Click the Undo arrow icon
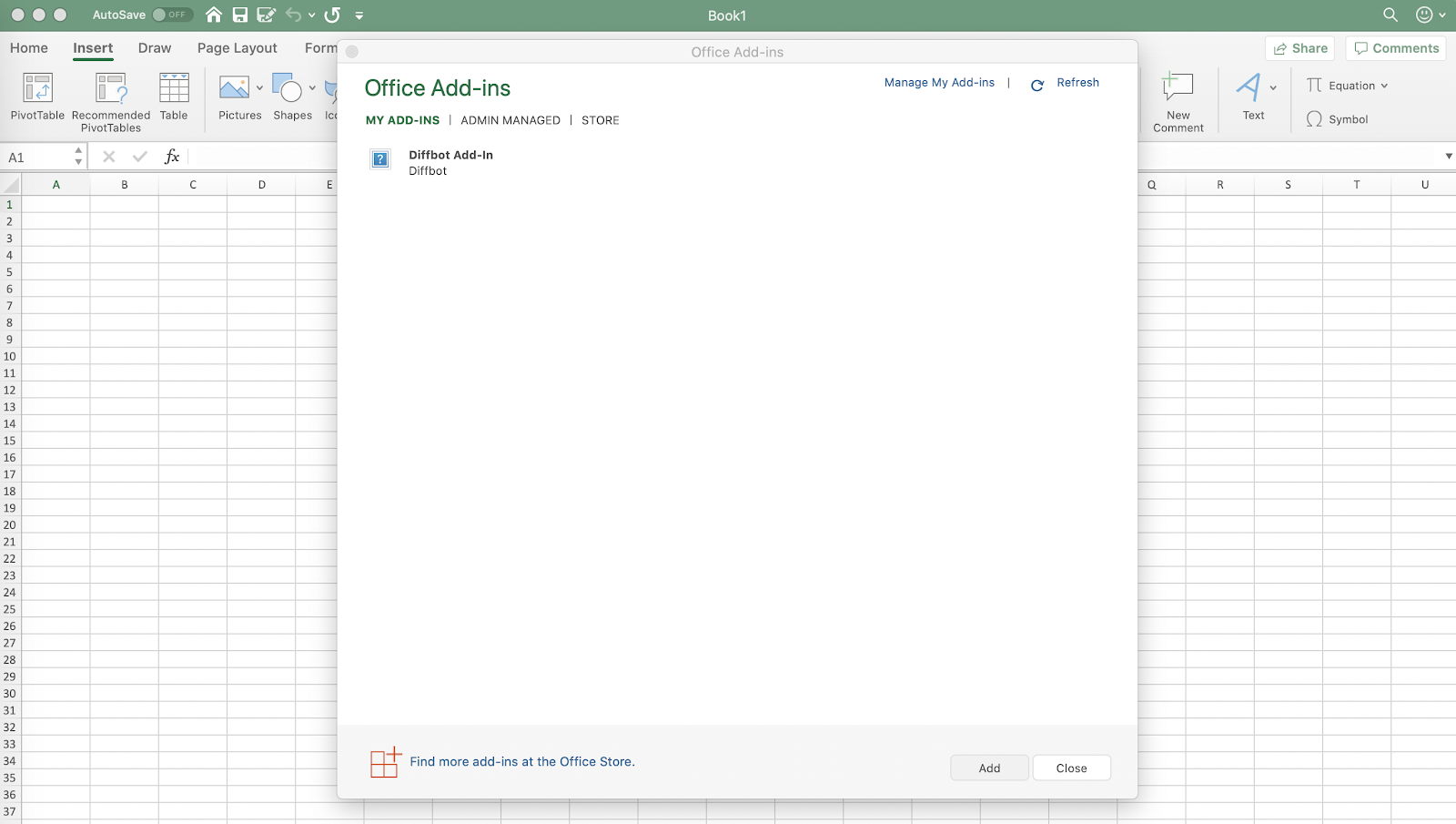 [293, 15]
